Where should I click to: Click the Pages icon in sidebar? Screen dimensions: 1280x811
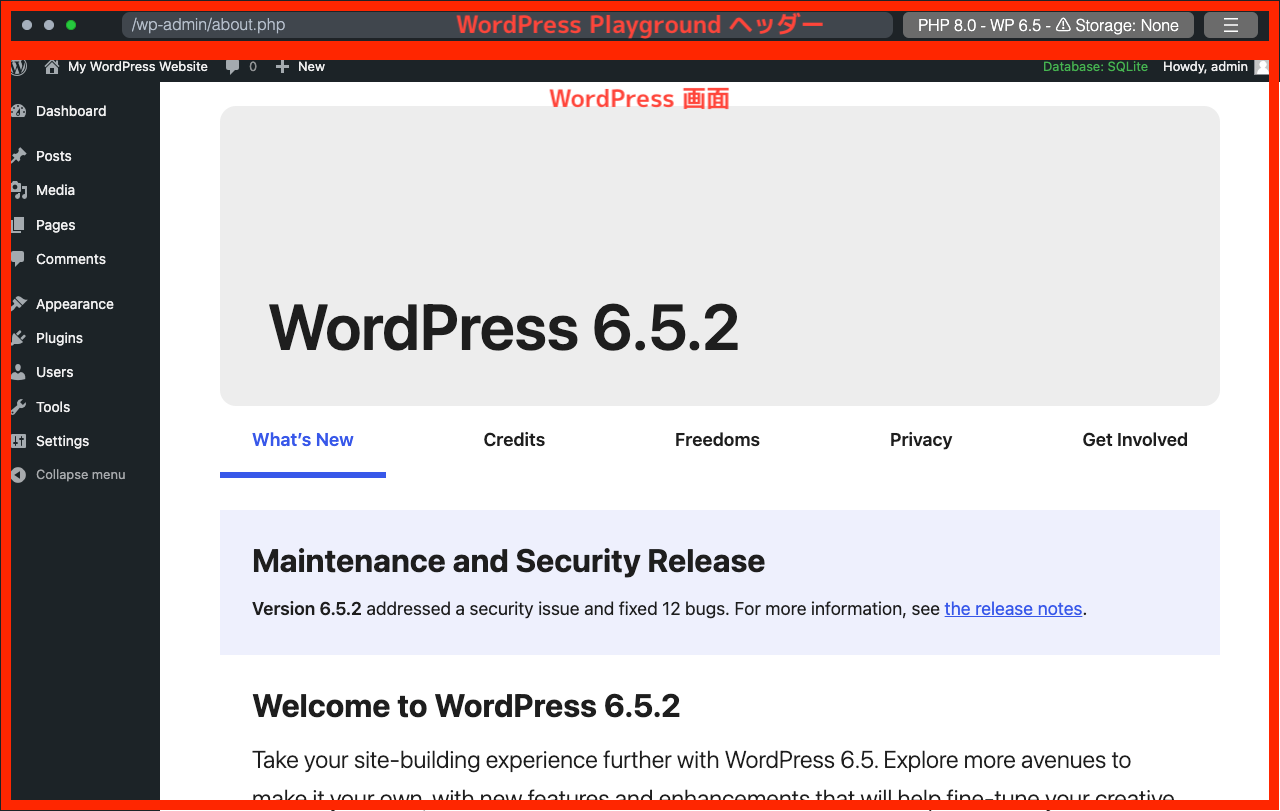point(18,225)
